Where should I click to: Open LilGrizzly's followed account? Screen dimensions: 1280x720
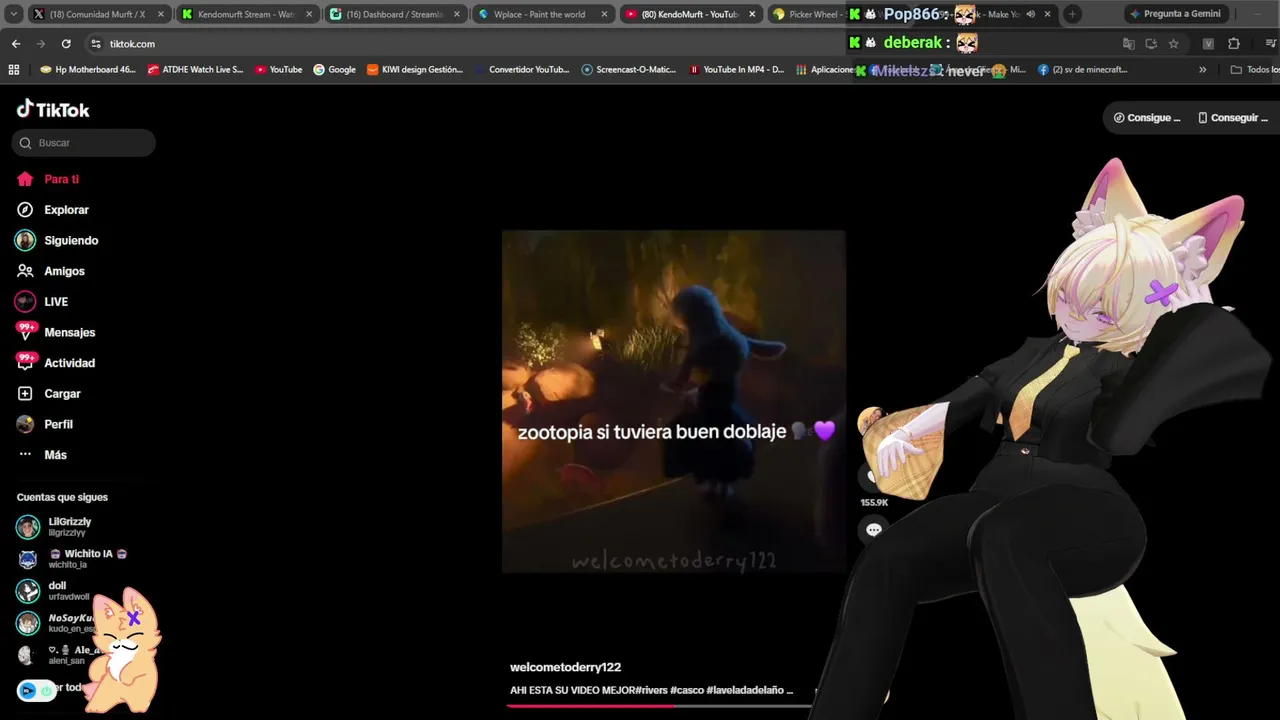click(70, 526)
